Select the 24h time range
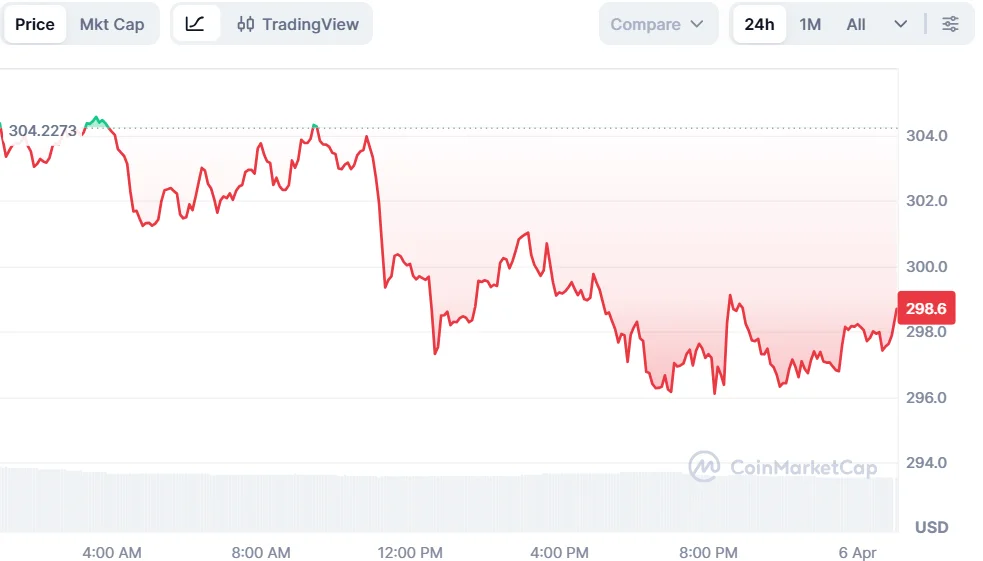 [x=759, y=24]
